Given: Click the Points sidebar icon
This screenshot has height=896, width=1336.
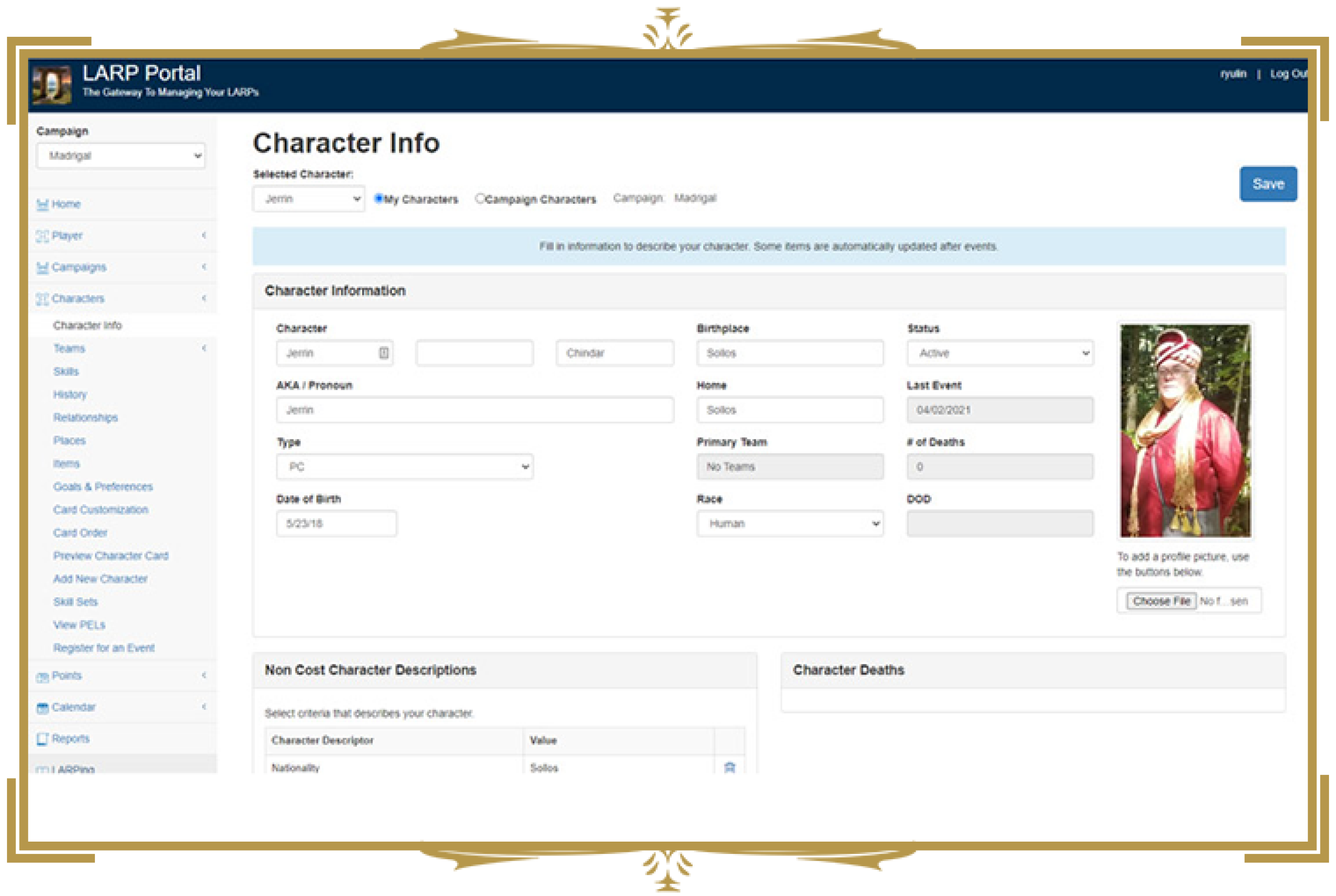Looking at the screenshot, I should [42, 677].
